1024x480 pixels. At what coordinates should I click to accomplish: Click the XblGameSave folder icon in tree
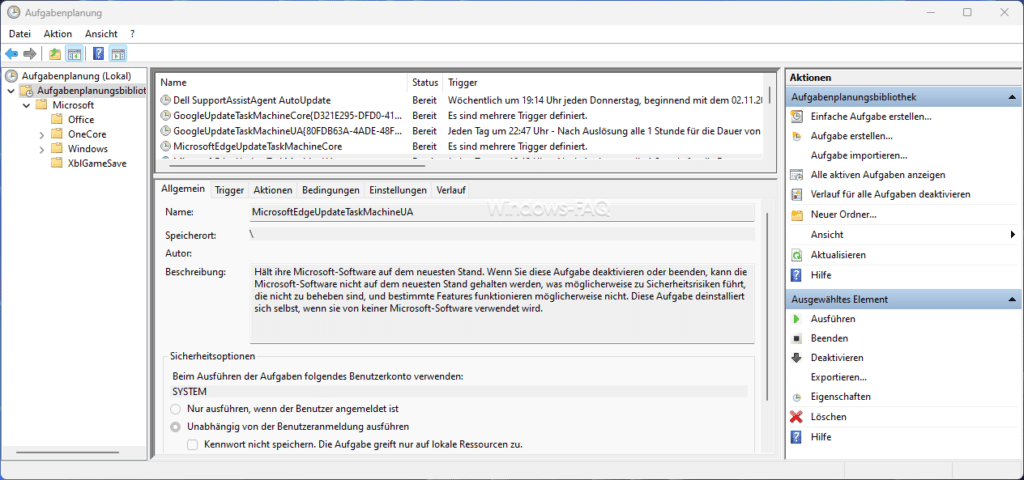tap(56, 163)
